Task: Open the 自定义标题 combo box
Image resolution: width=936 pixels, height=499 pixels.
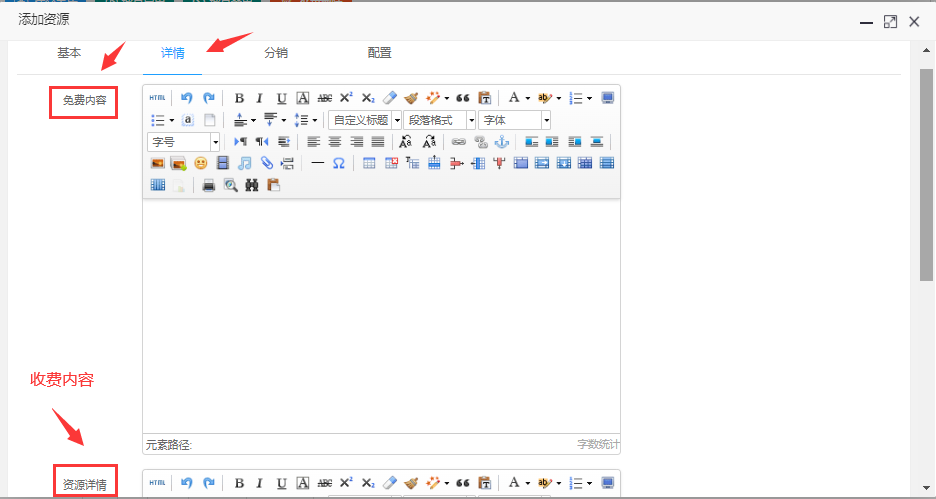Action: (x=365, y=120)
